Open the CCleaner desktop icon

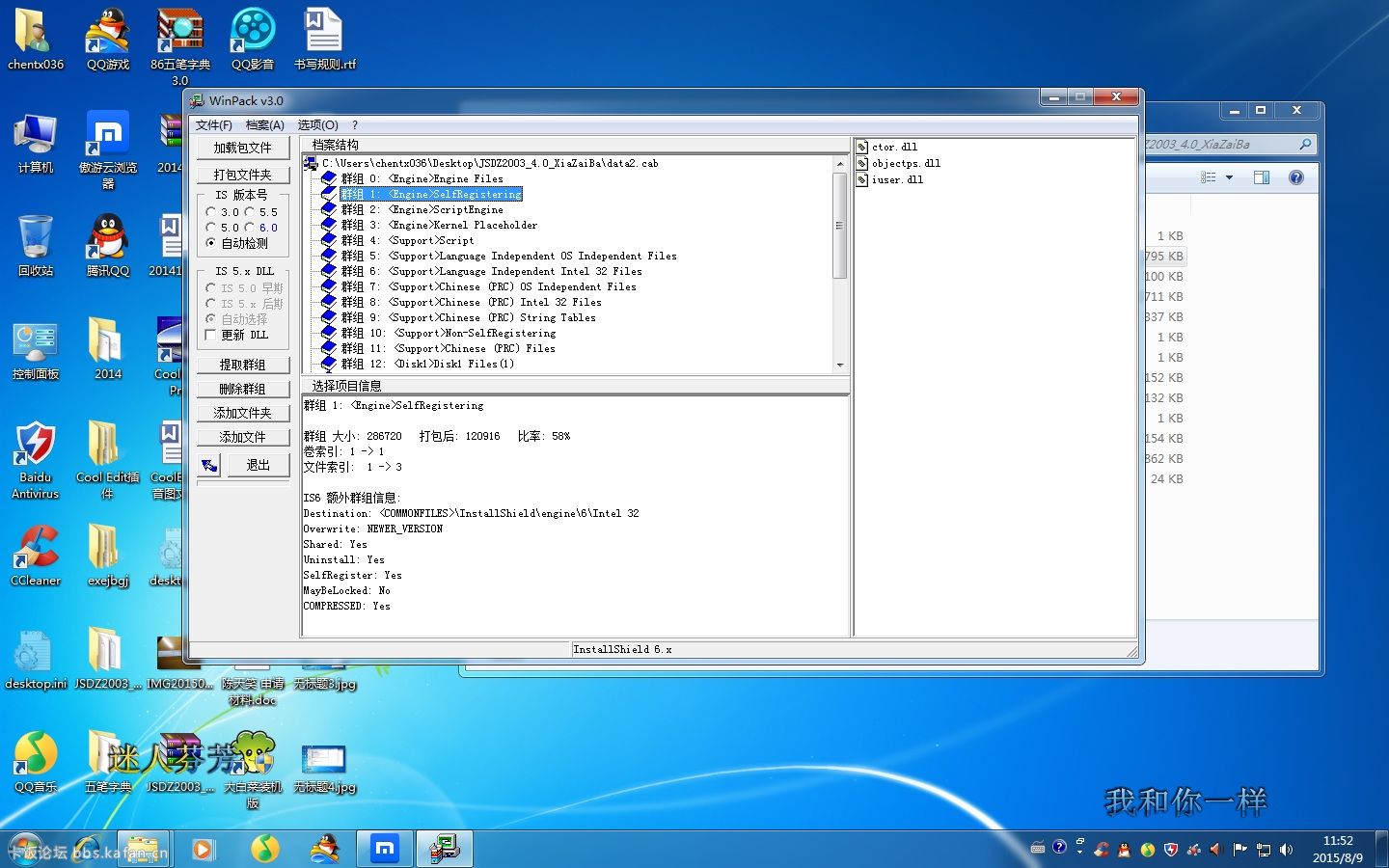tap(36, 556)
